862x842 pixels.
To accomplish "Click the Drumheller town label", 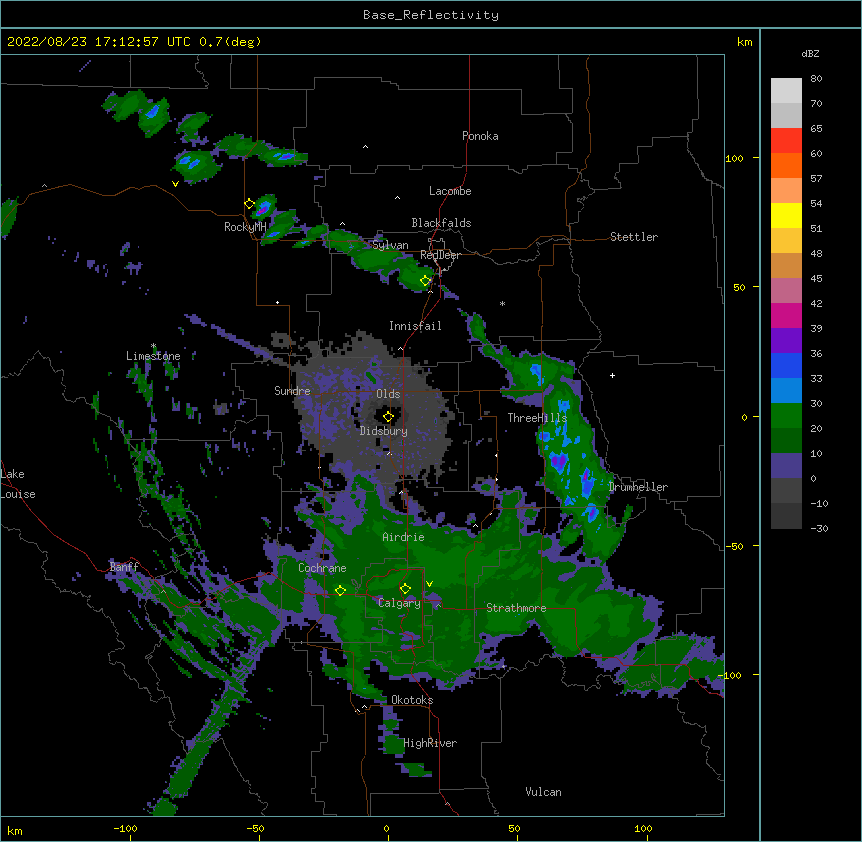I will point(638,487).
